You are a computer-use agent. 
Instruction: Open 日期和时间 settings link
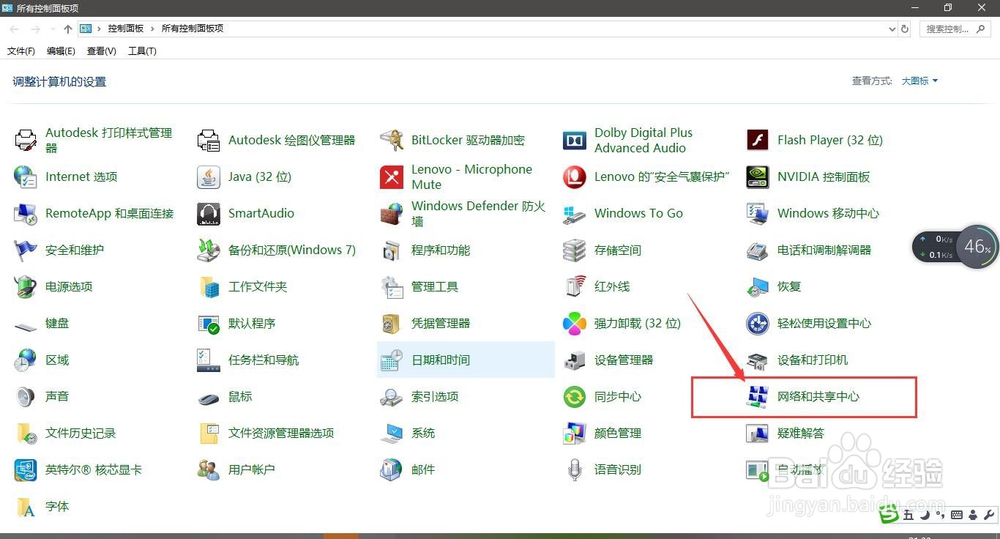pyautogui.click(x=441, y=360)
